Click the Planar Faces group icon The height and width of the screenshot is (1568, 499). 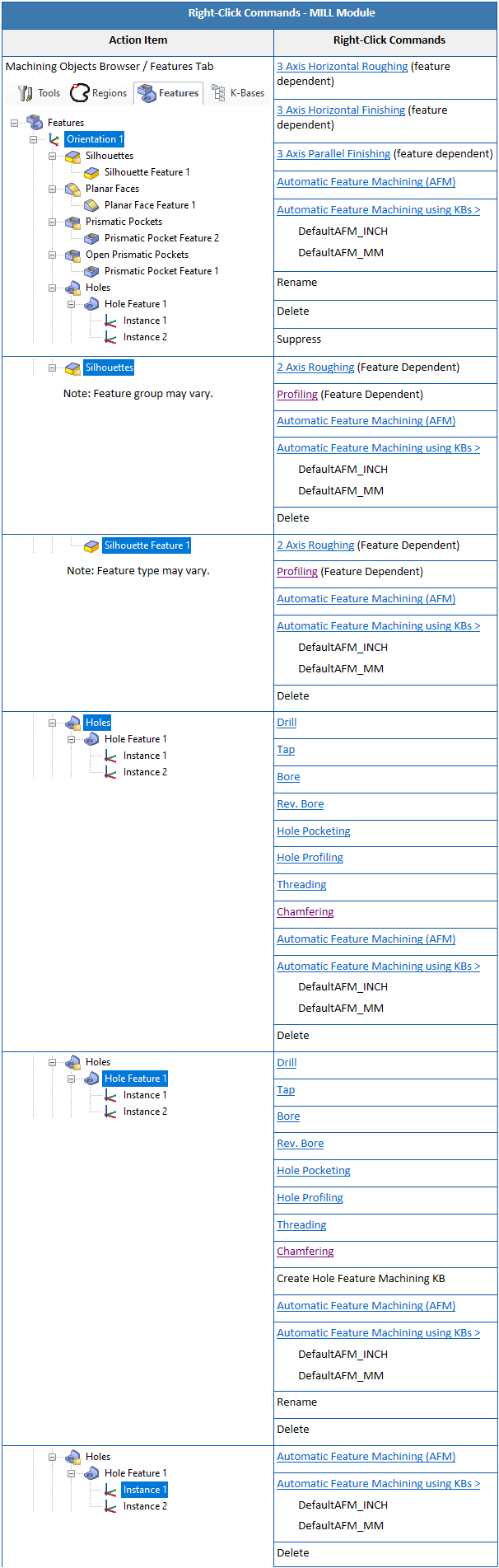tap(72, 189)
